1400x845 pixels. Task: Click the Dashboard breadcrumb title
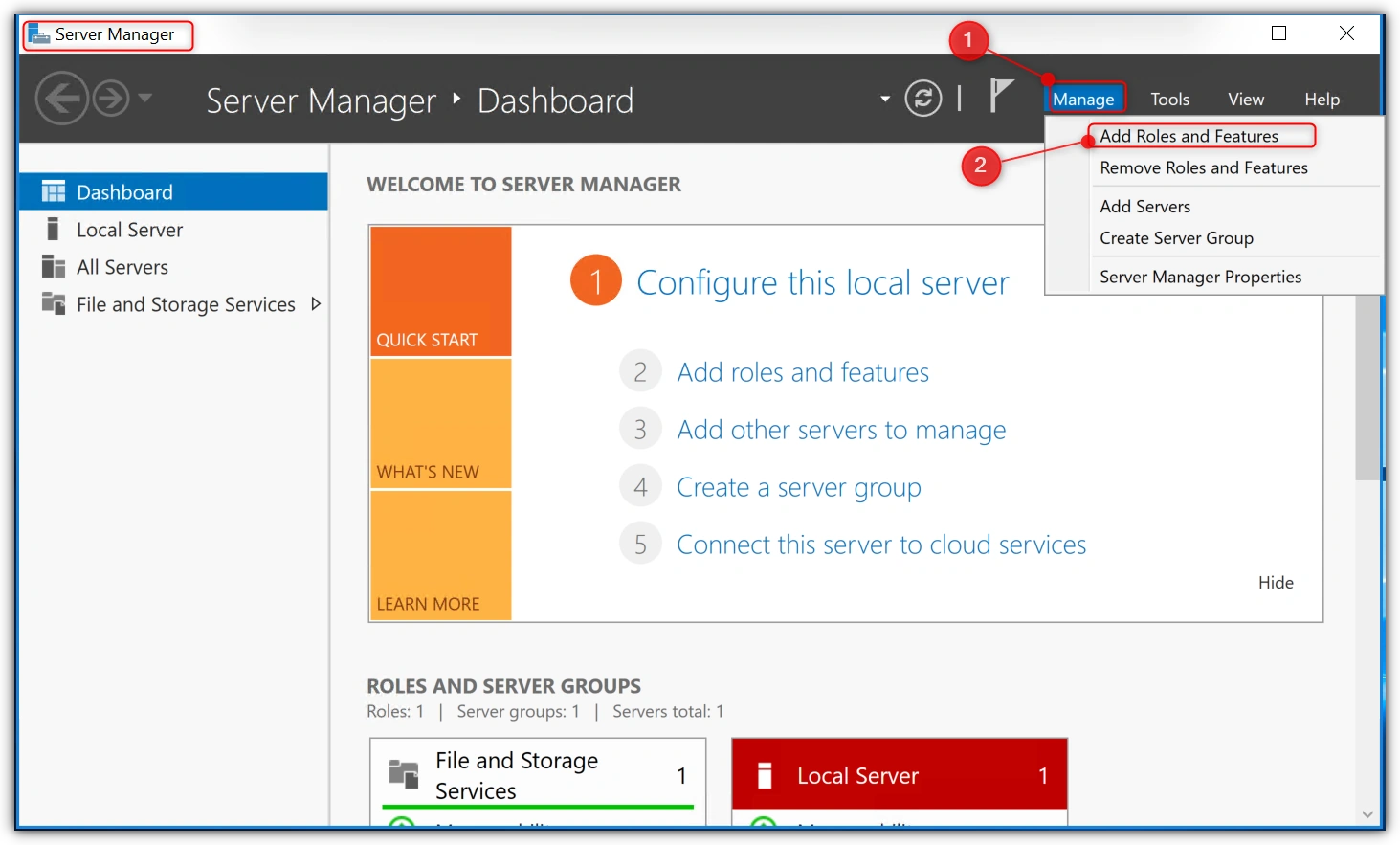coord(555,100)
